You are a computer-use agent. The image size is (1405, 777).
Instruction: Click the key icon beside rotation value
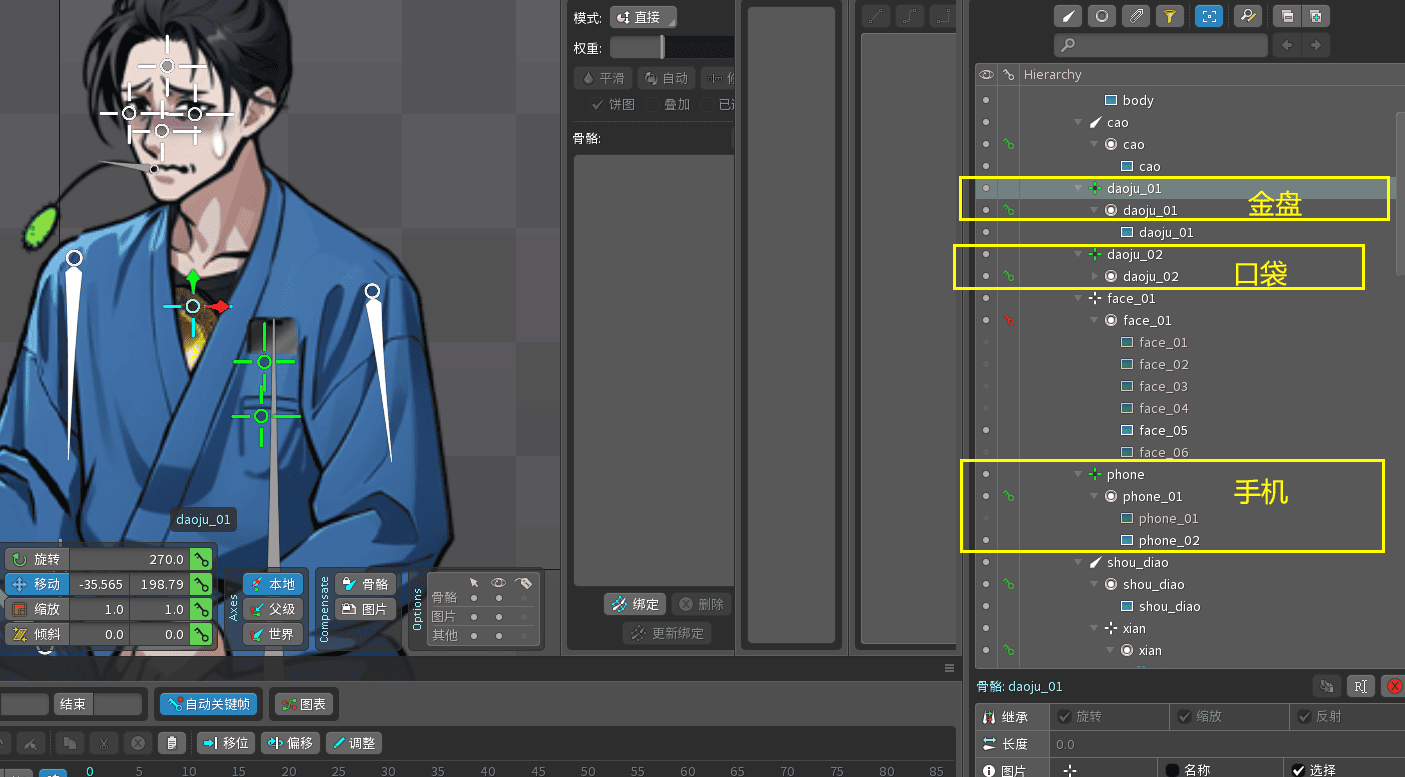coord(202,559)
